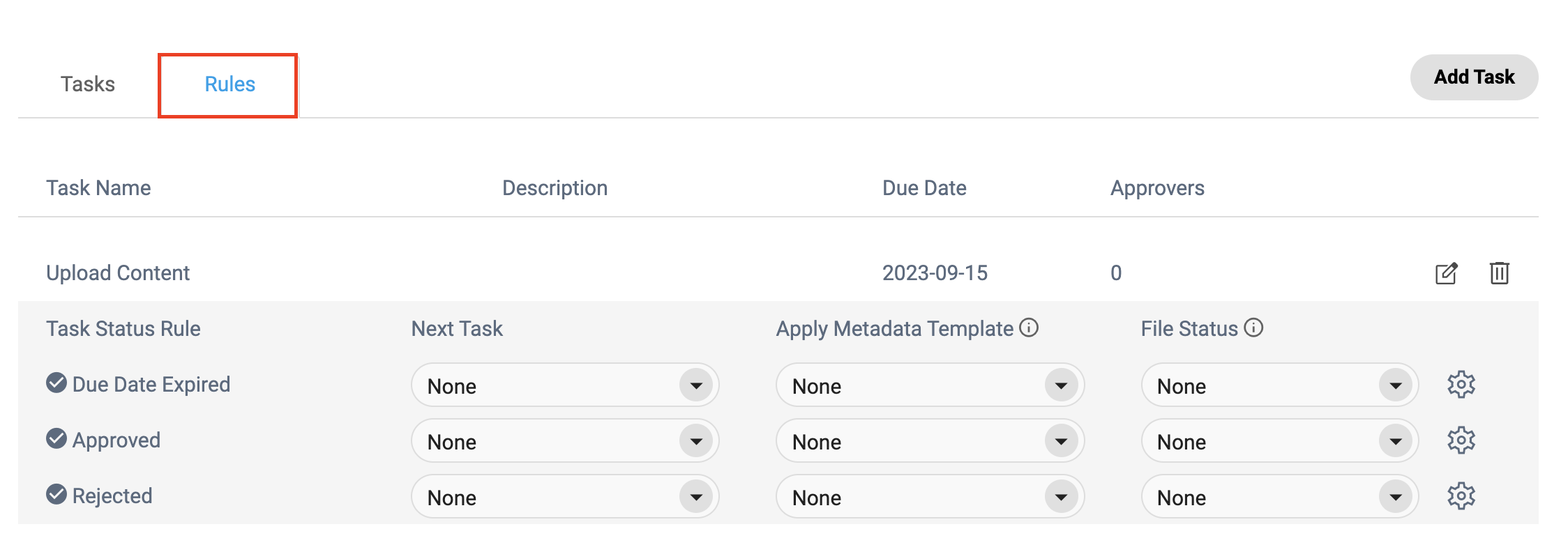Click info icon beside File Status

[x=1253, y=328]
